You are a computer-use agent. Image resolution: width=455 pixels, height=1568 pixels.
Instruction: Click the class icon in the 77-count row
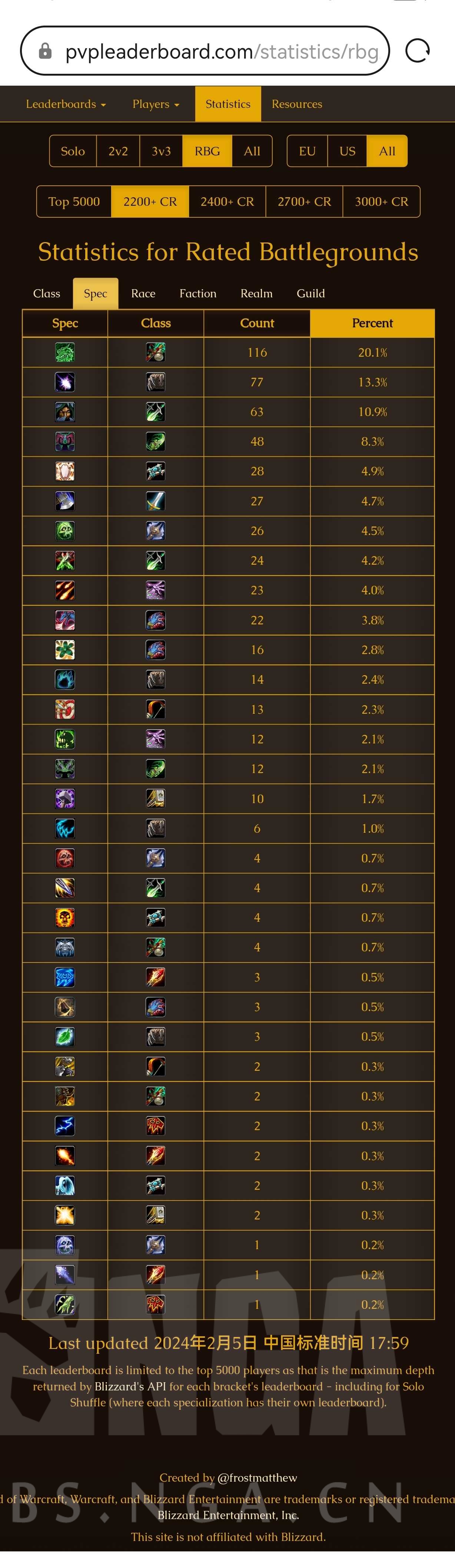pos(156,382)
